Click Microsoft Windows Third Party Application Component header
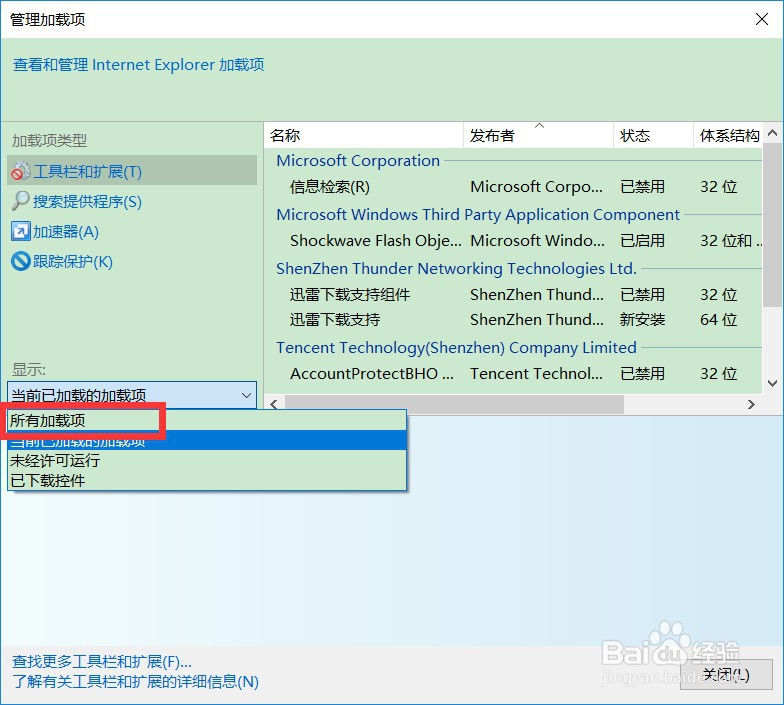Viewport: 784px width, 705px height. click(x=478, y=214)
